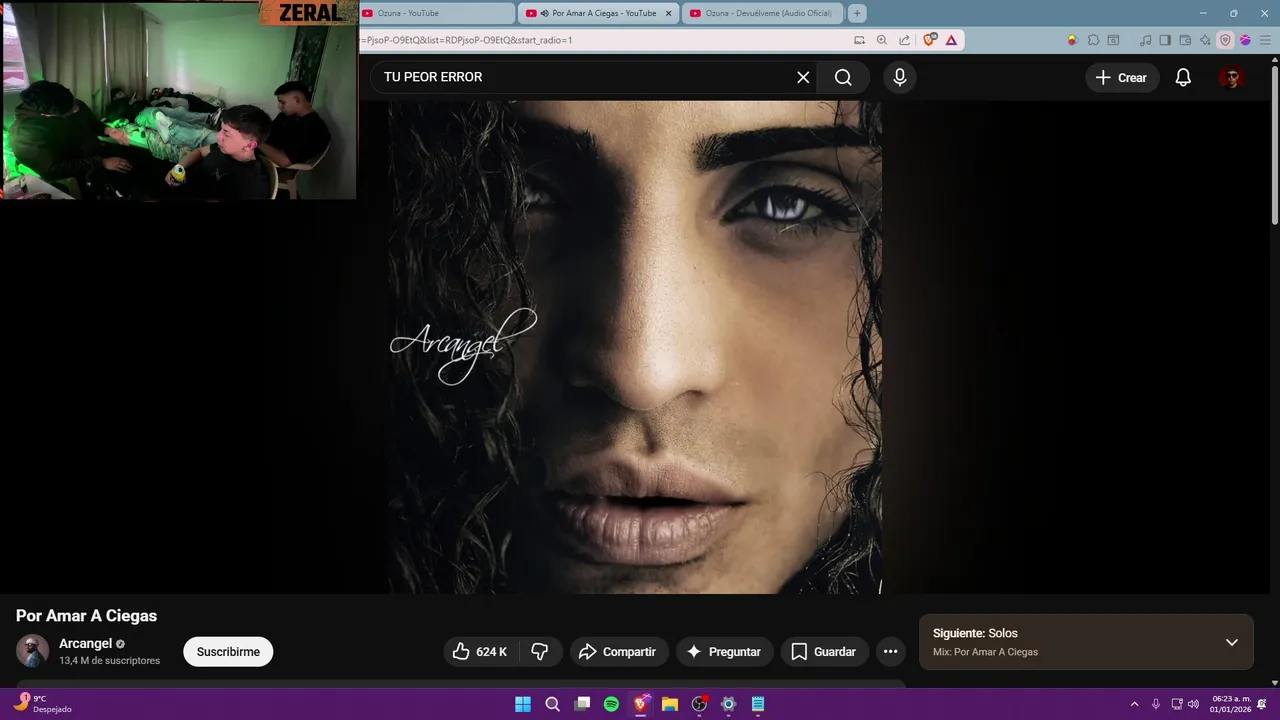Click the share page icon in address bar
Viewport: 1280px width, 720px height.
904,40
